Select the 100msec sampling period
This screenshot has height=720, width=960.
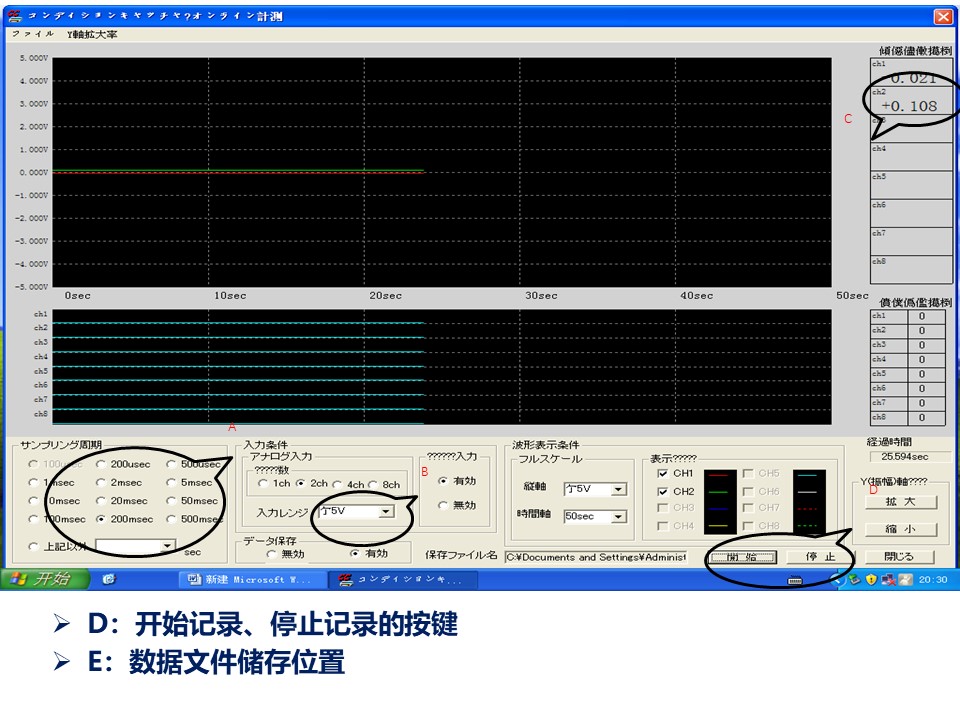click(x=34, y=519)
